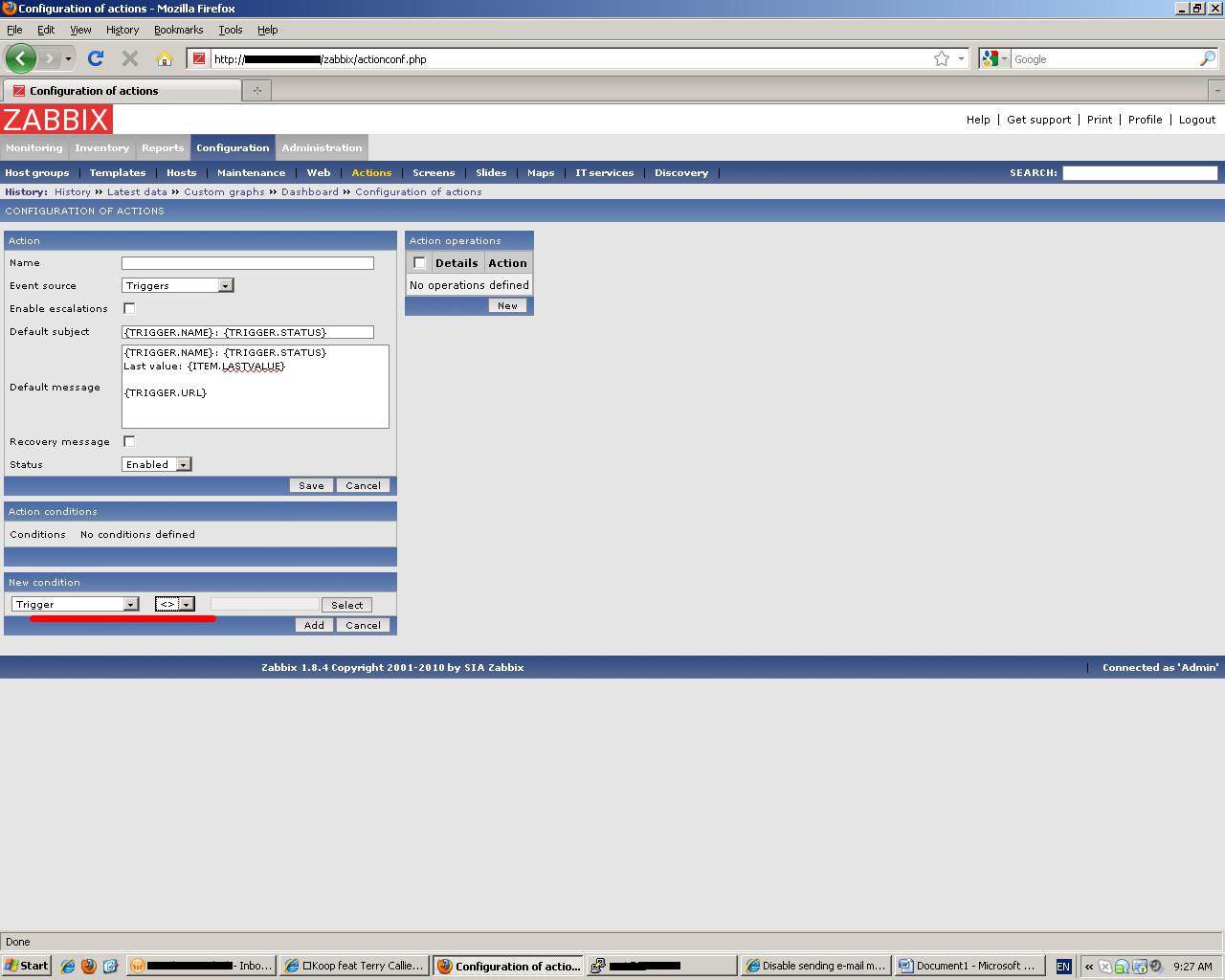This screenshot has width=1225, height=980.
Task: Open the View menu
Action: coord(80,30)
